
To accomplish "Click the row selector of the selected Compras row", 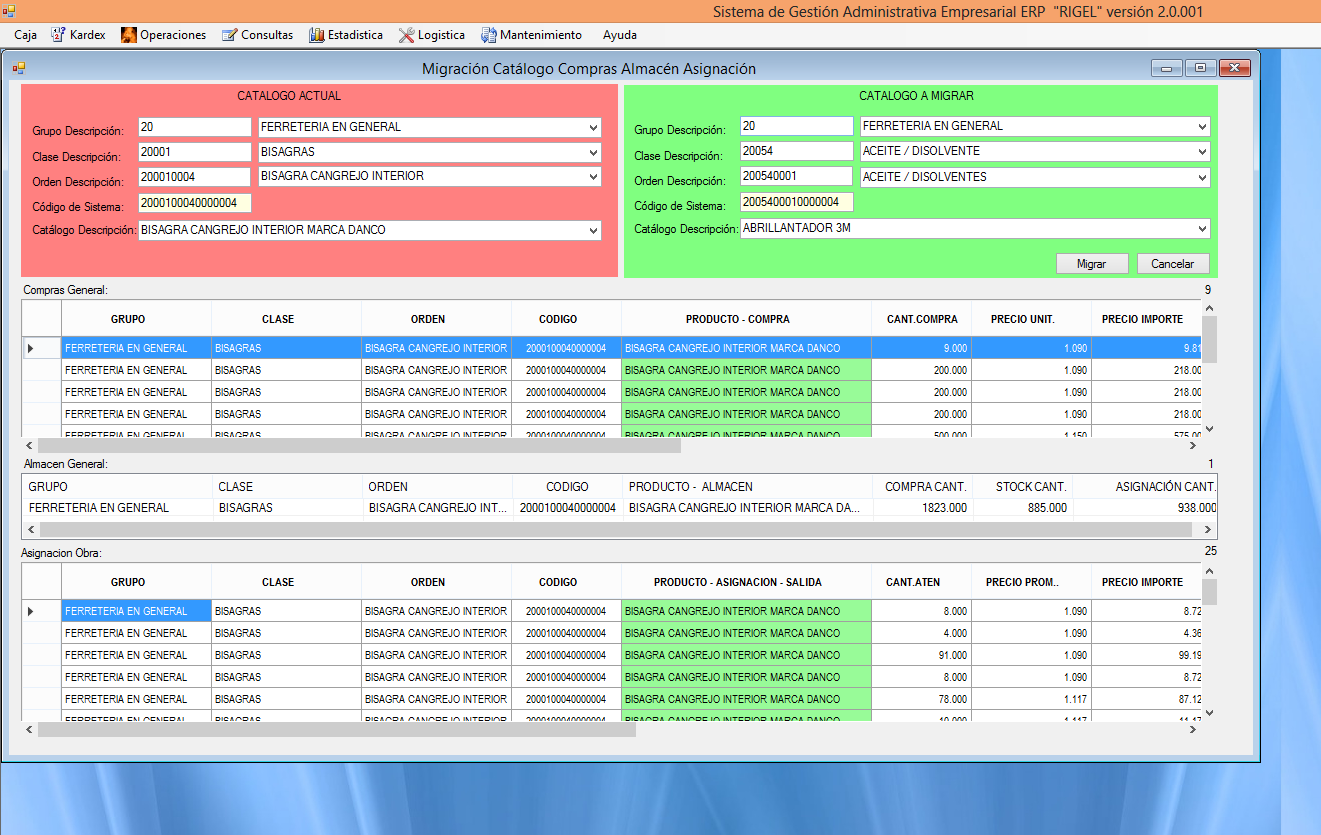I will coord(42,348).
